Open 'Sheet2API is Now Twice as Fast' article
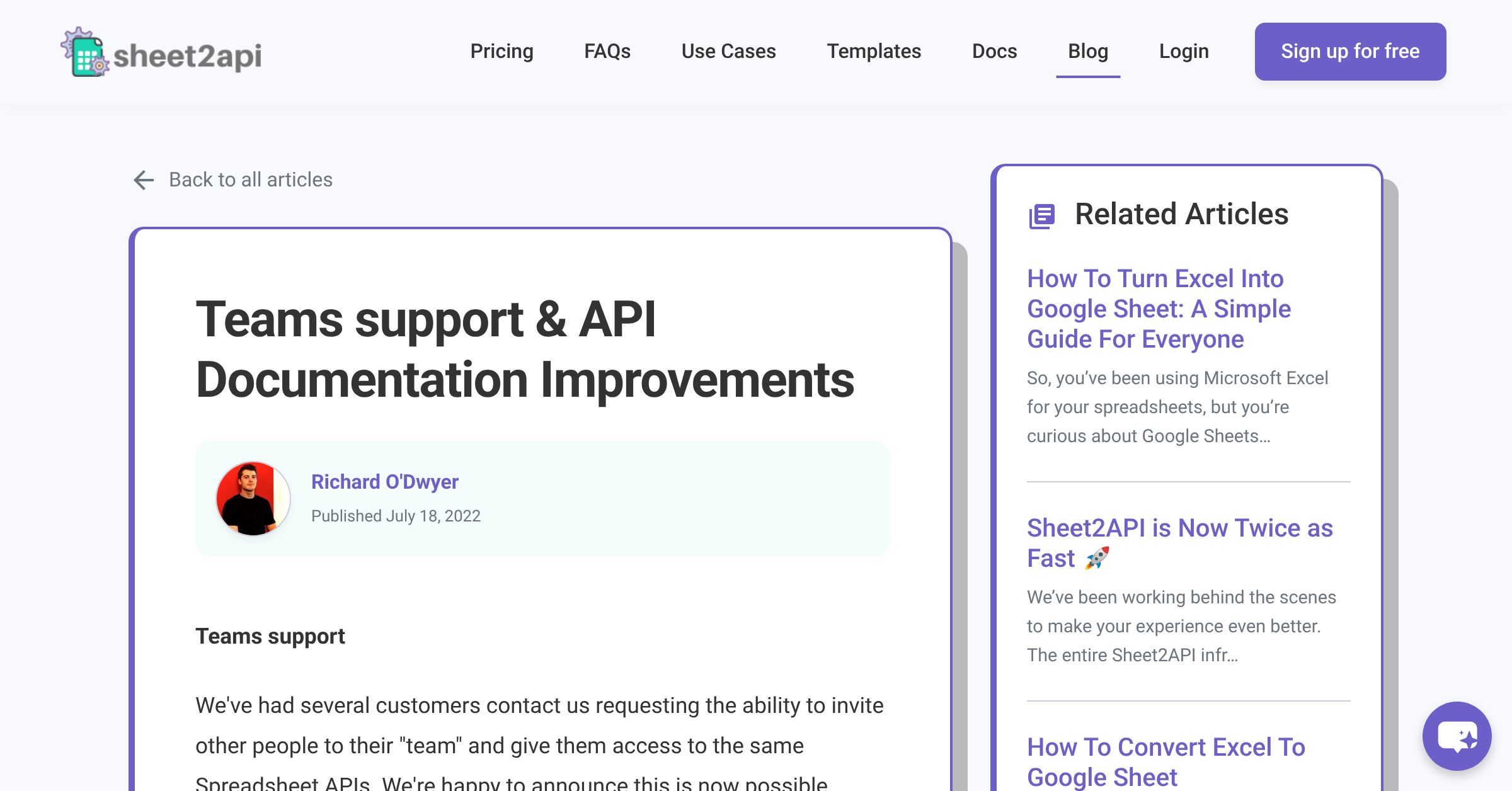Screen dimensions: 1512x791 (1179, 542)
